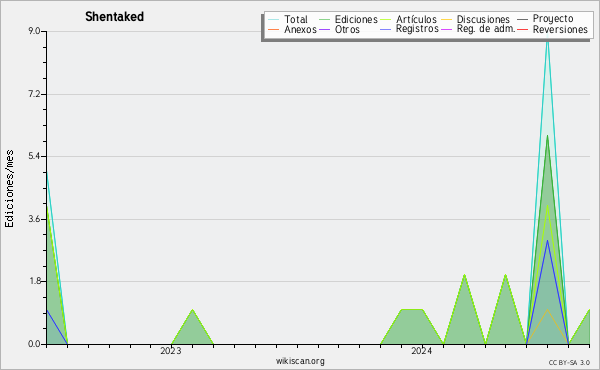This screenshot has width=600, height=370.
Task: Click the wikiscan.org caption
Action: [300, 361]
